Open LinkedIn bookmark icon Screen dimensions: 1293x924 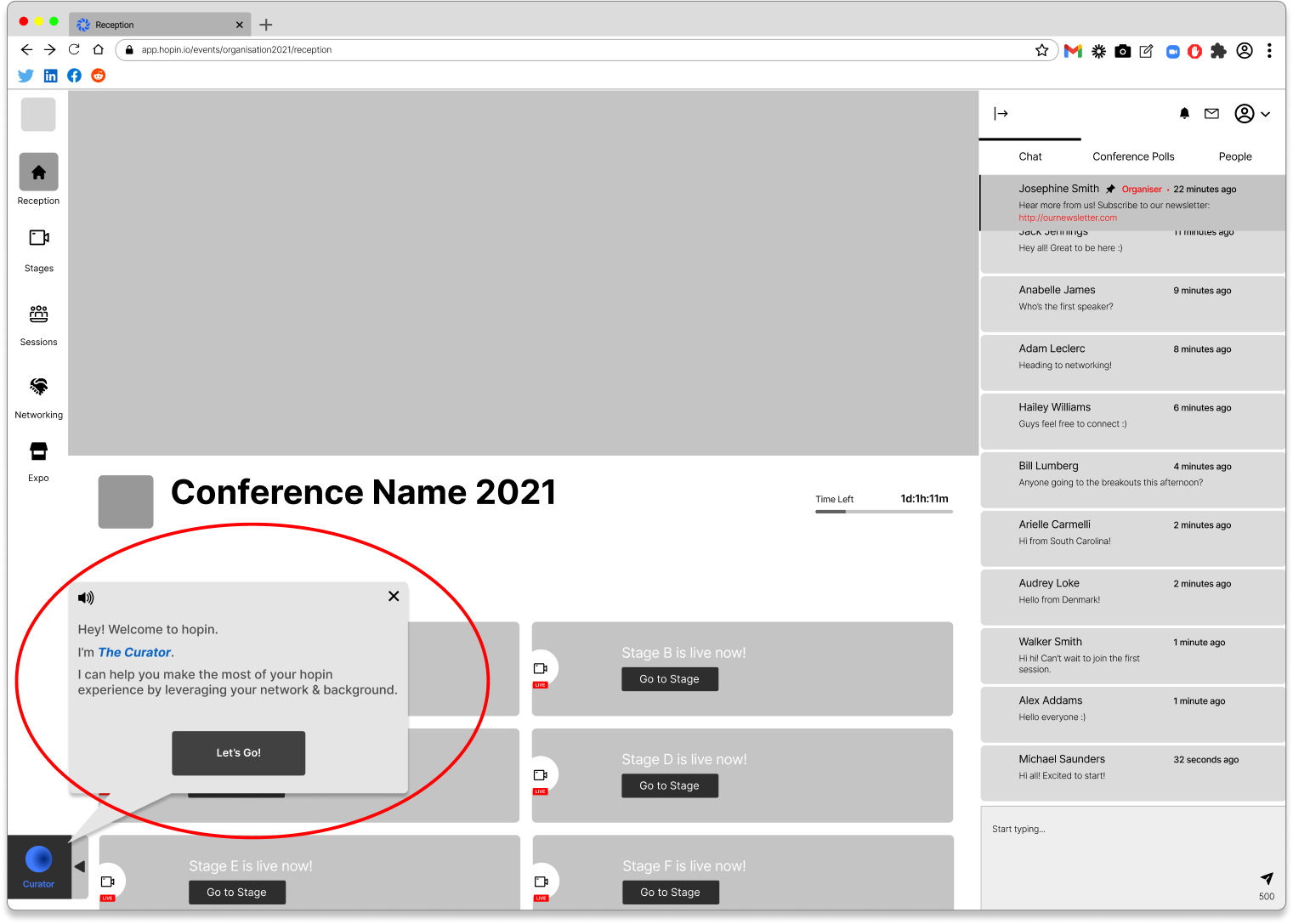coord(51,76)
